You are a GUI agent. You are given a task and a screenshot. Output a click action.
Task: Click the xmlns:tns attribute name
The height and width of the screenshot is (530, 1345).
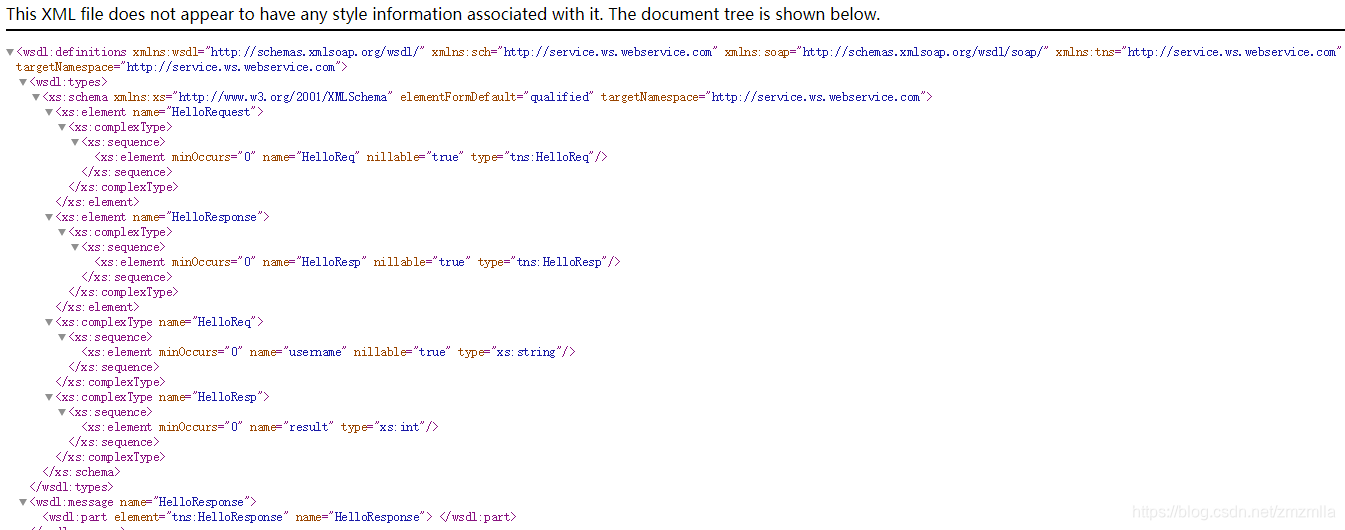1087,52
